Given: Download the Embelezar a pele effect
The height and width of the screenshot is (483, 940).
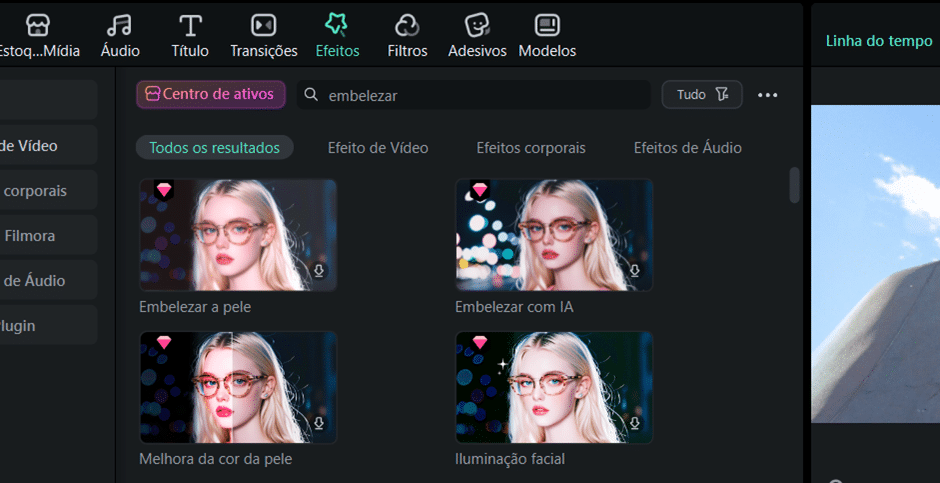Looking at the screenshot, I should coord(320,271).
